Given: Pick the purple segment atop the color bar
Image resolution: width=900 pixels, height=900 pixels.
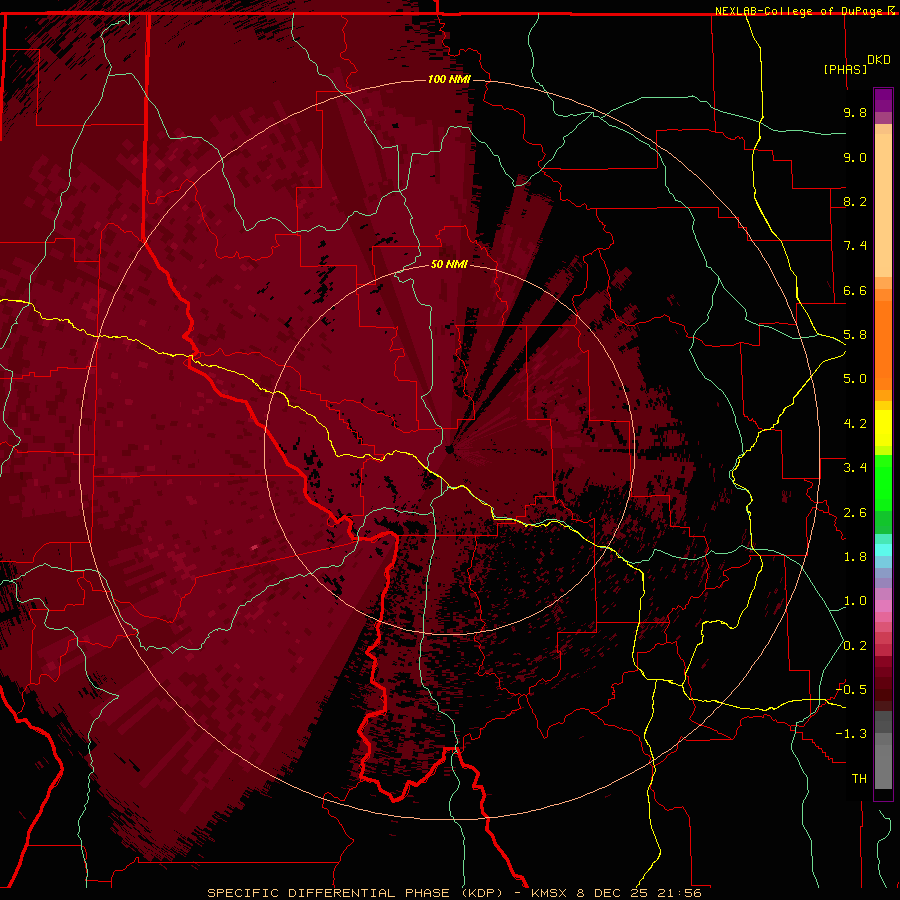Looking at the screenshot, I should [883, 100].
